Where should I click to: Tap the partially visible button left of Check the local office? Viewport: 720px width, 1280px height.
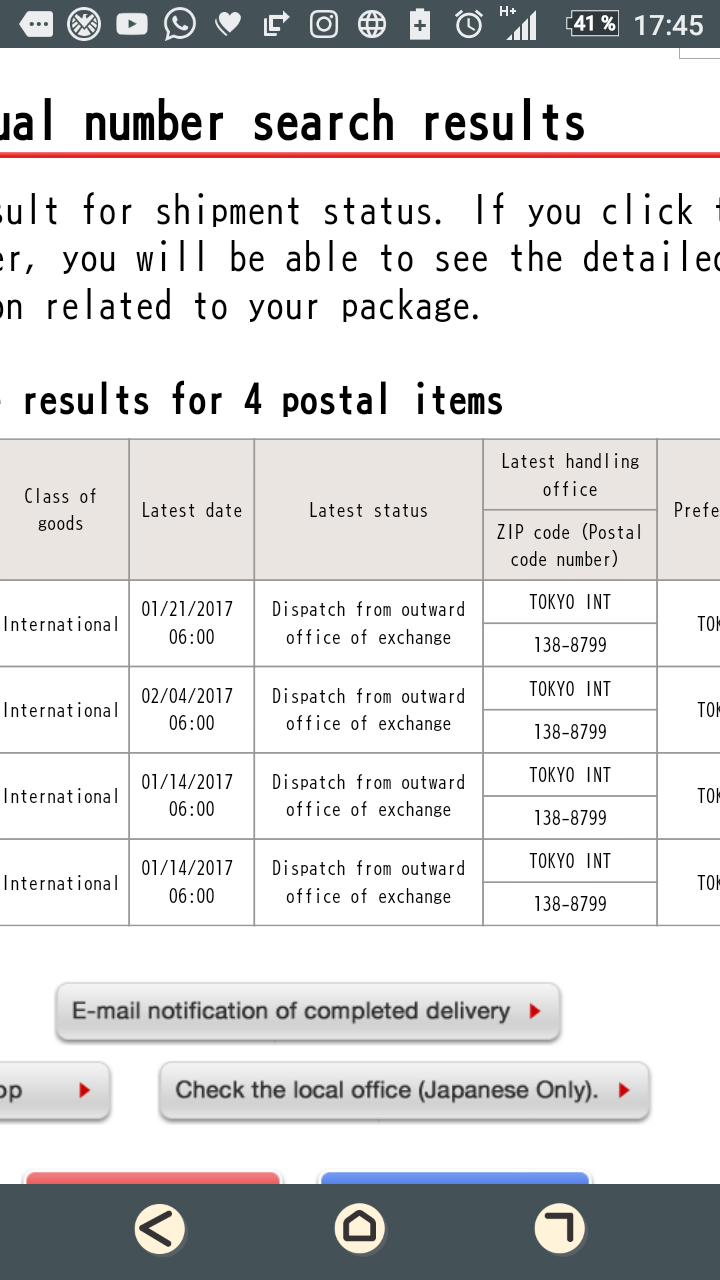52,1090
